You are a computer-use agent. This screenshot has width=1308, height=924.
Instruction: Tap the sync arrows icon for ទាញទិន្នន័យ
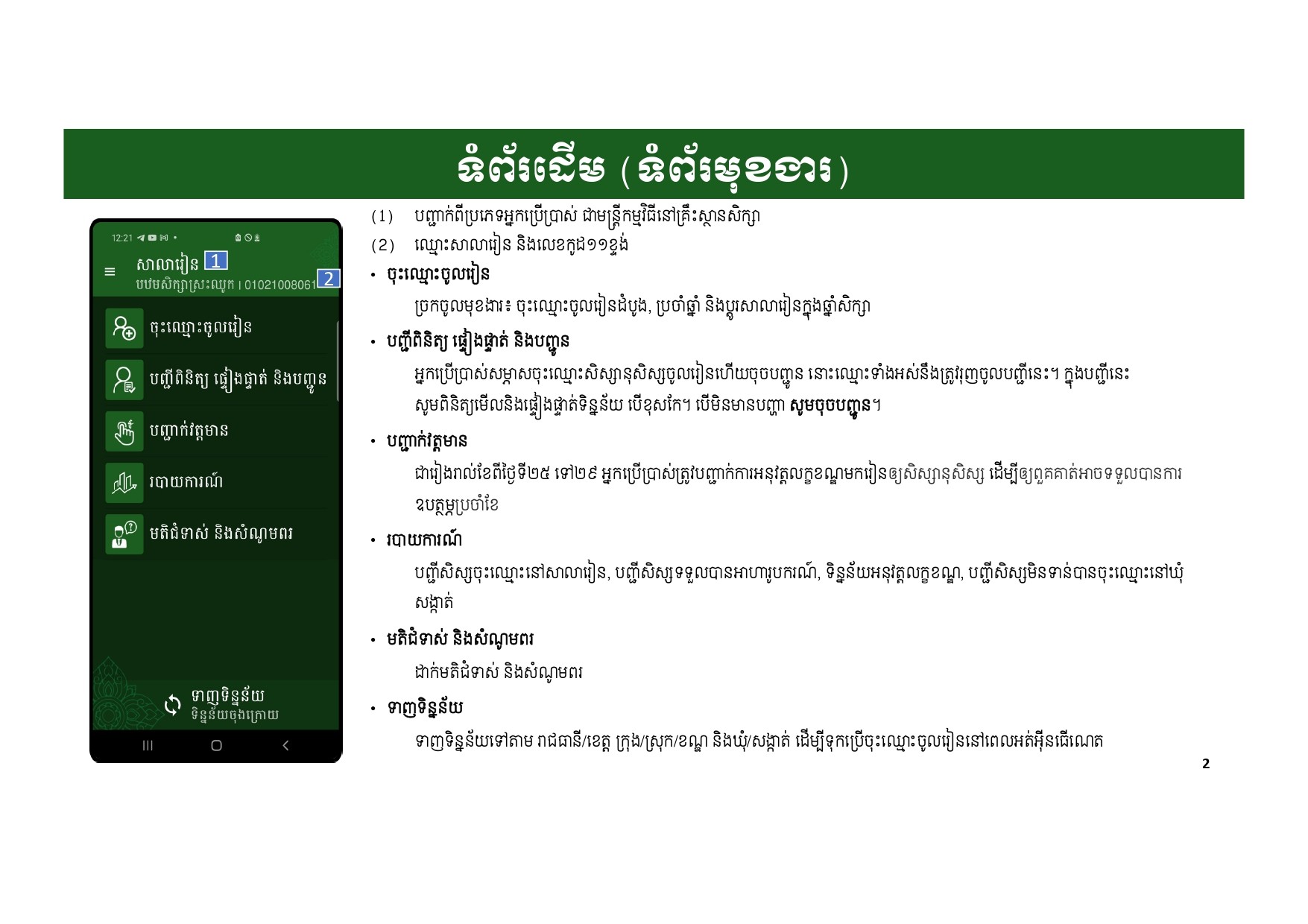tap(172, 705)
